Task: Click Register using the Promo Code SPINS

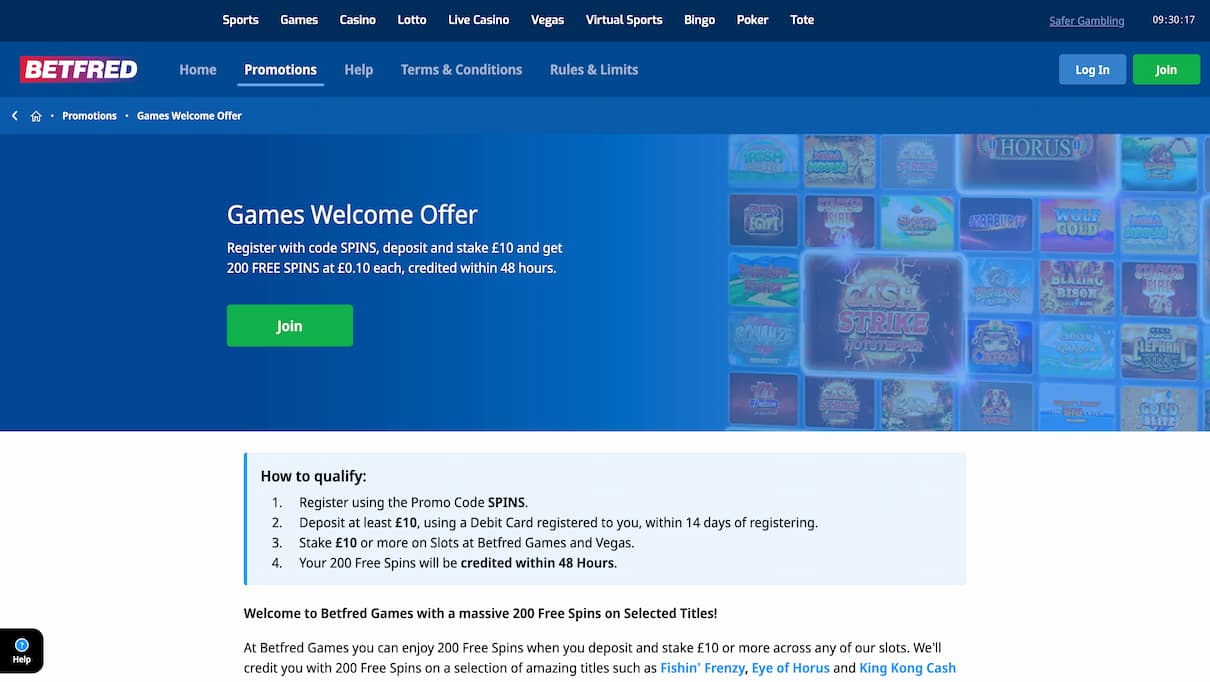Action: point(413,503)
